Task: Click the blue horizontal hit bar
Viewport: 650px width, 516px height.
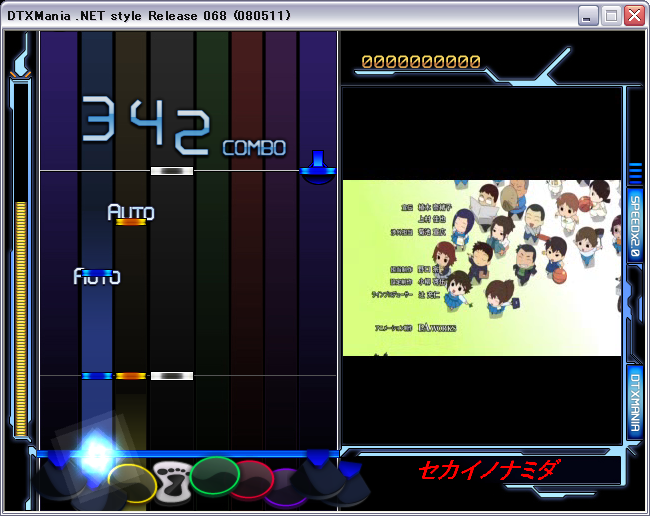Action: click(x=188, y=454)
